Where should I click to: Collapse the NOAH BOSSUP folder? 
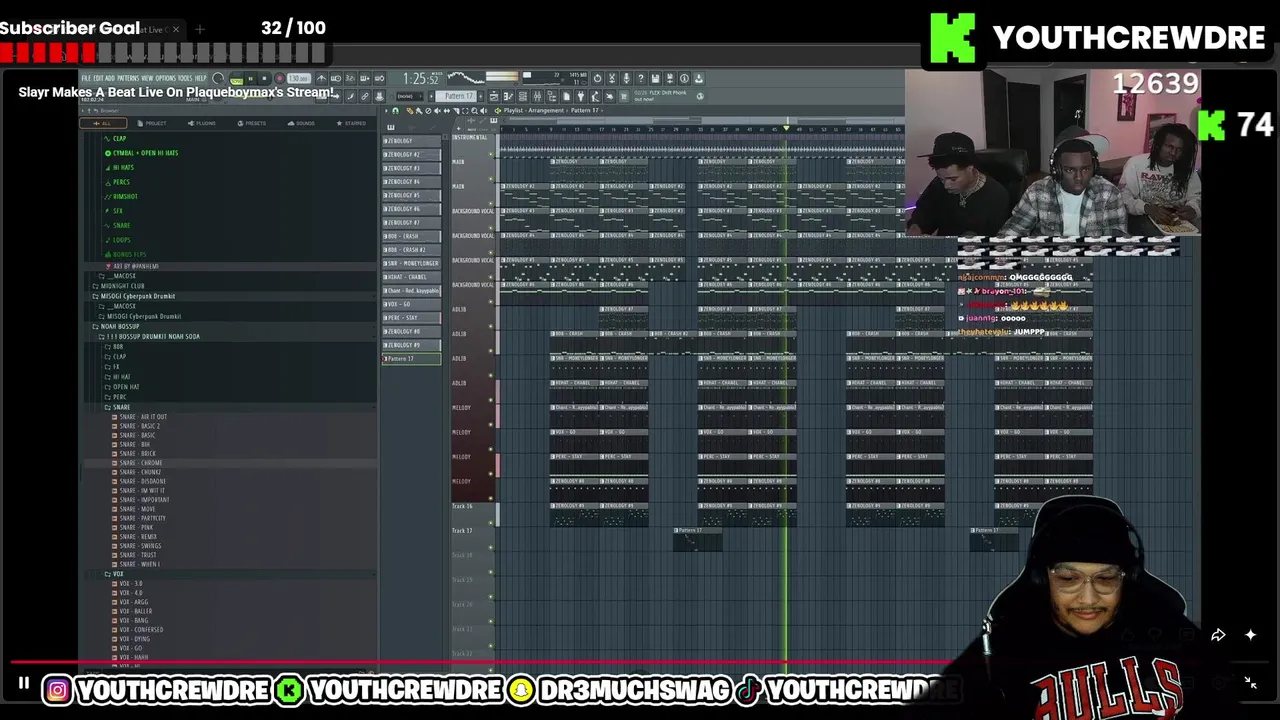(119, 326)
